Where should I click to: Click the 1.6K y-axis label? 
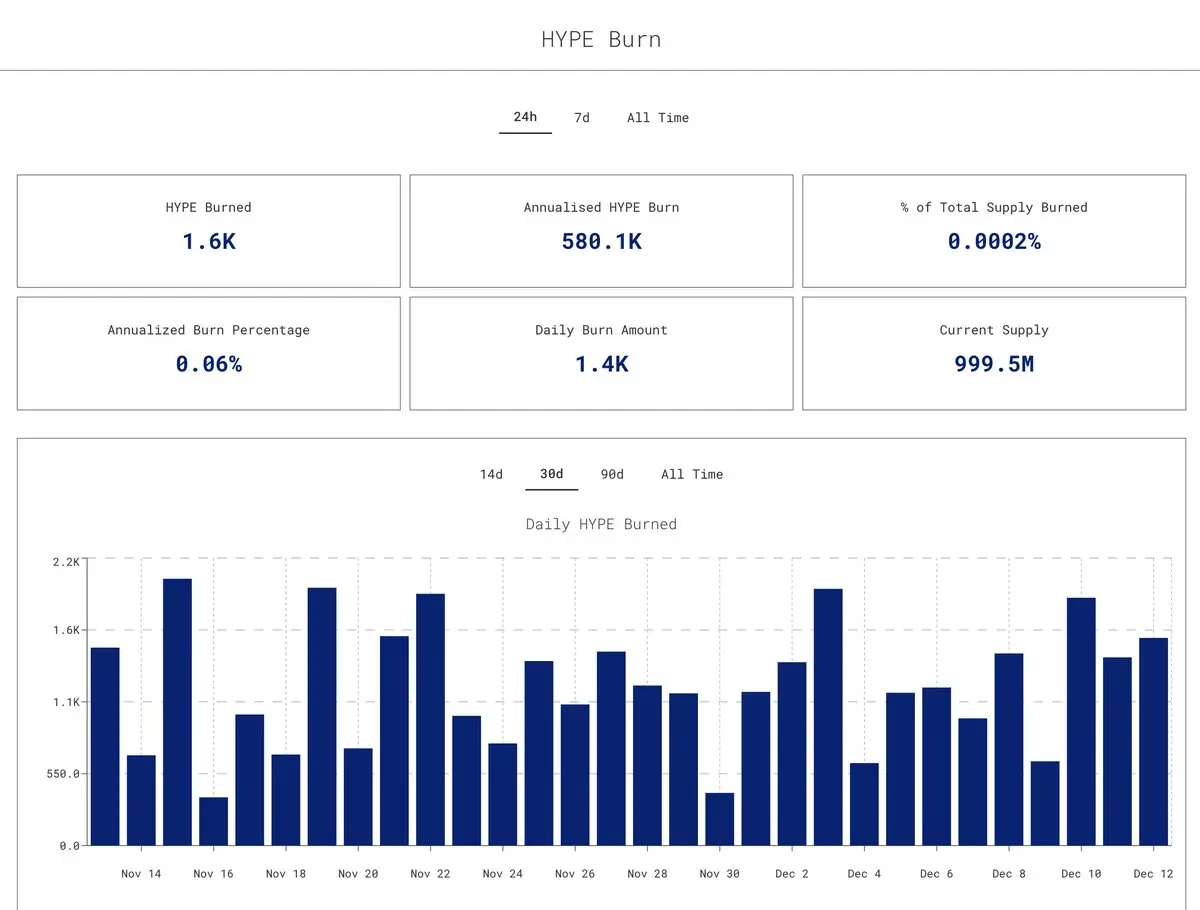[x=66, y=630]
